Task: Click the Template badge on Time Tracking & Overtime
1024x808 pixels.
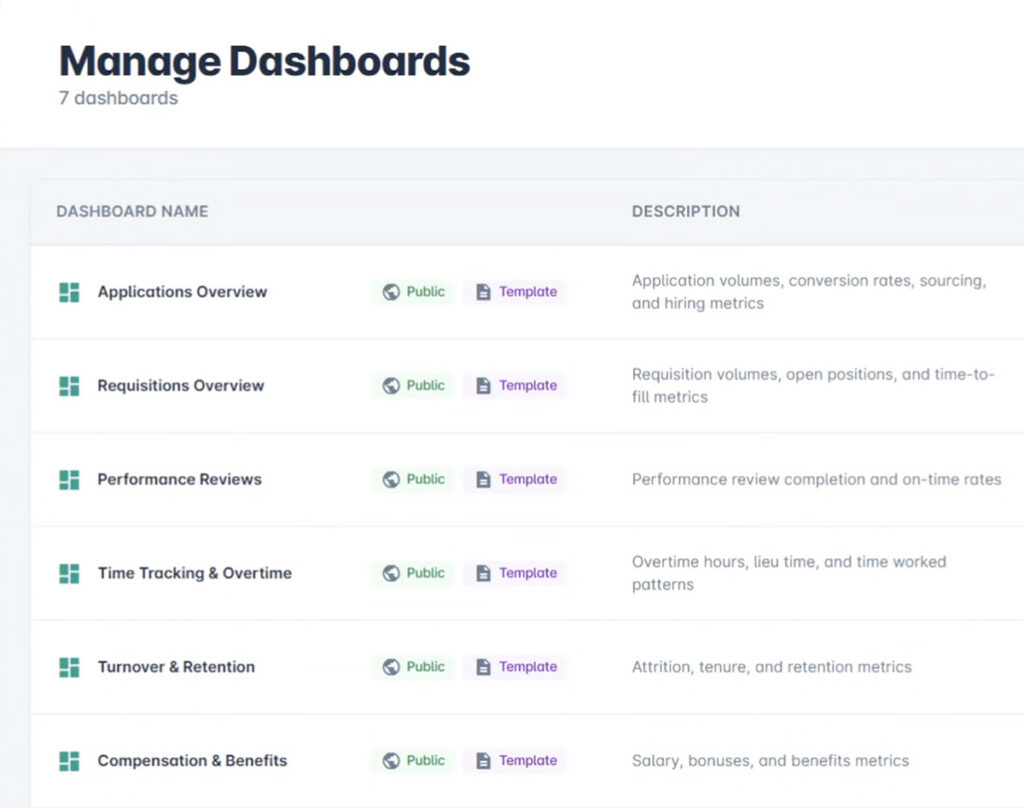Action: pyautogui.click(x=515, y=574)
